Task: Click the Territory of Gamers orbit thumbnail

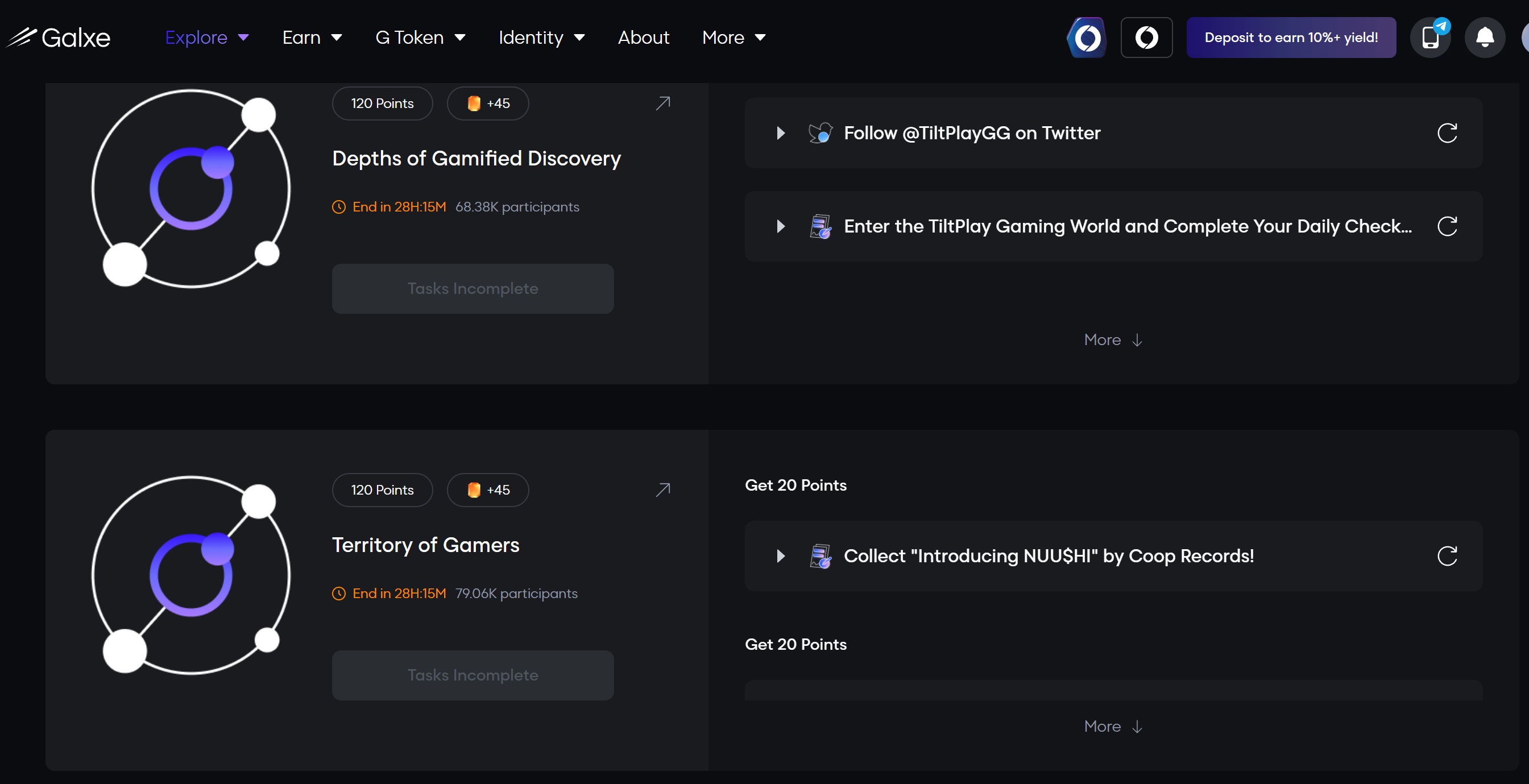Action: tap(191, 575)
